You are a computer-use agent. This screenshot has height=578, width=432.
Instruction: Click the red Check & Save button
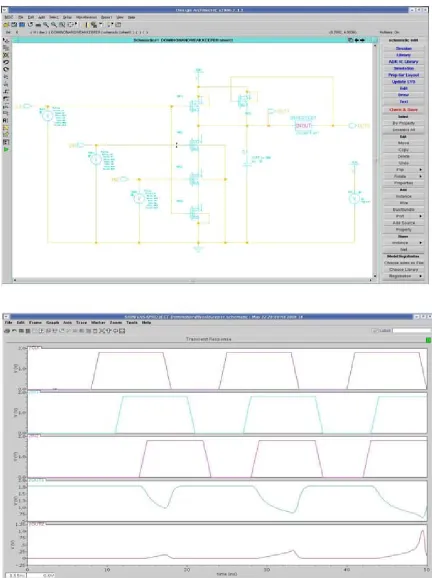tap(403, 109)
